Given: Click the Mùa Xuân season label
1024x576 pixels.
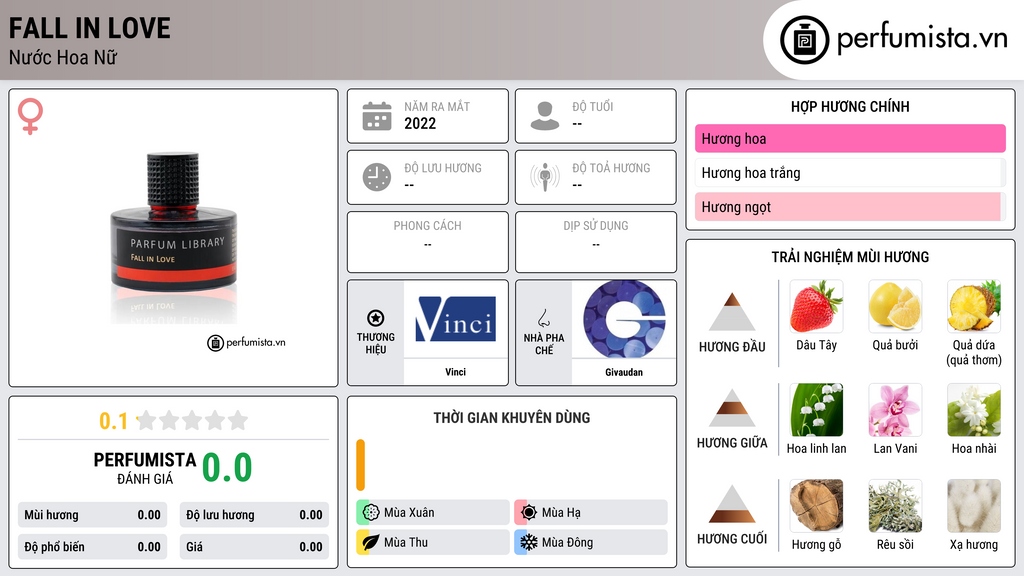Looking at the screenshot, I should click(409, 513).
